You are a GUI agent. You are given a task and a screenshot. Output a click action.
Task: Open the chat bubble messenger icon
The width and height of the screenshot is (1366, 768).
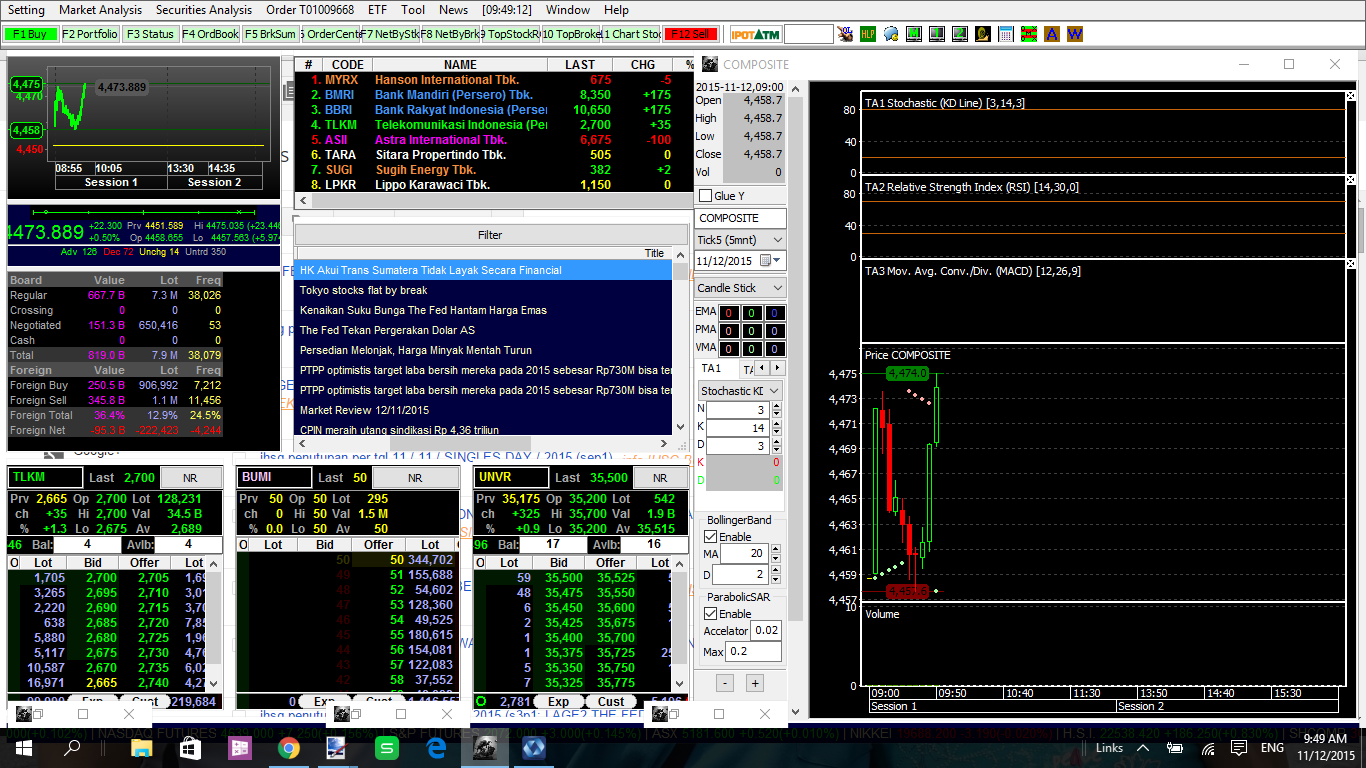(890, 34)
